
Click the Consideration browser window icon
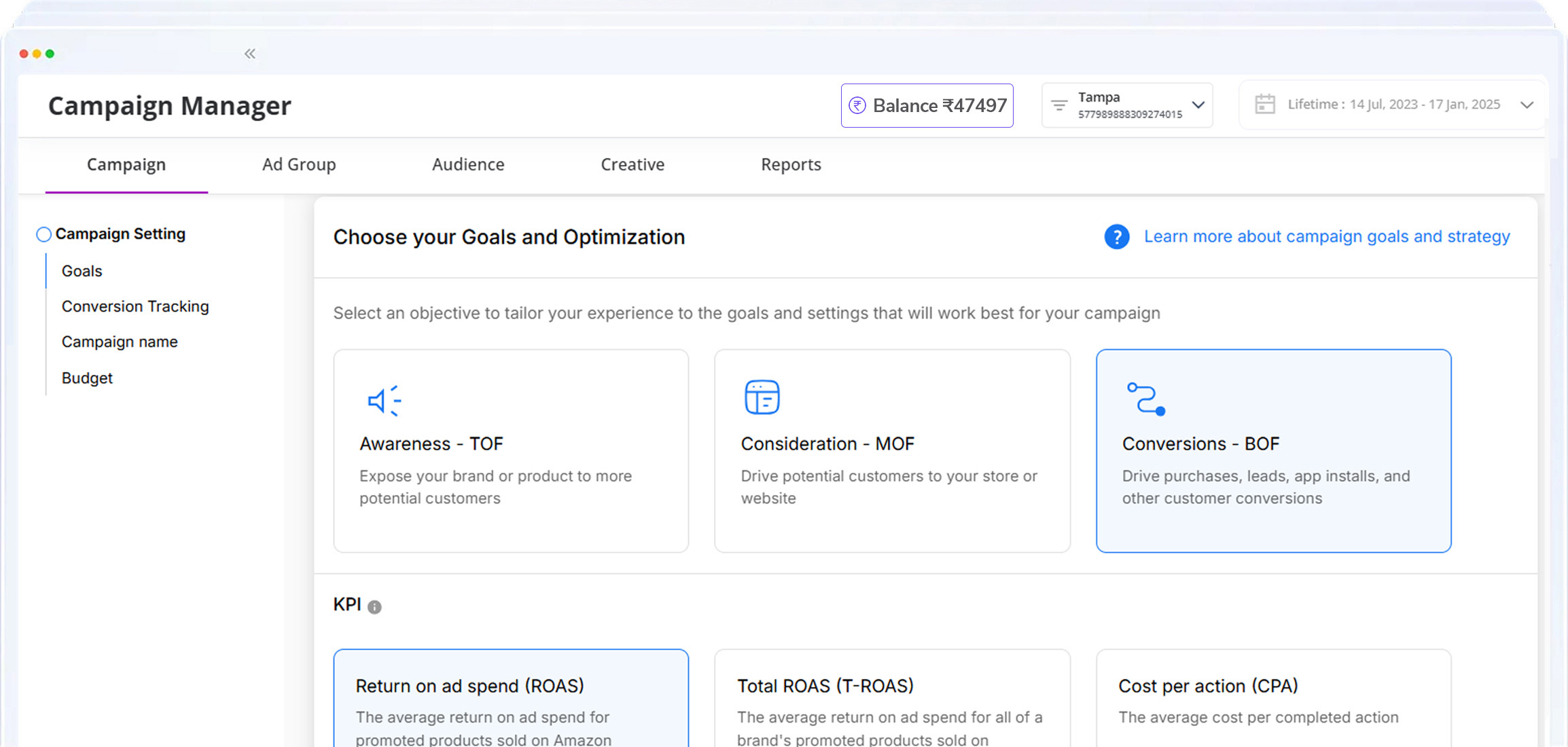pos(762,397)
